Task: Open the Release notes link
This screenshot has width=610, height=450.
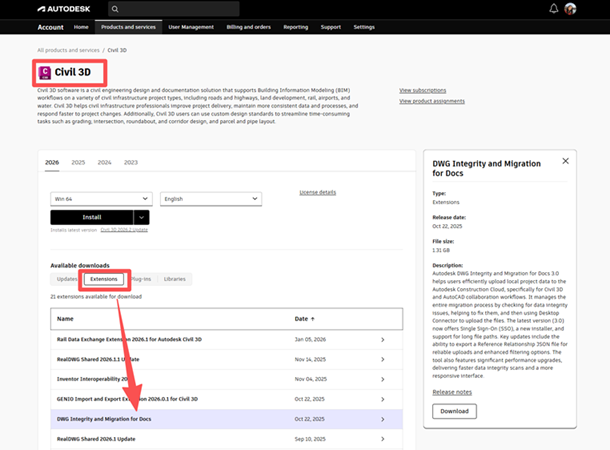Action: click(452, 392)
